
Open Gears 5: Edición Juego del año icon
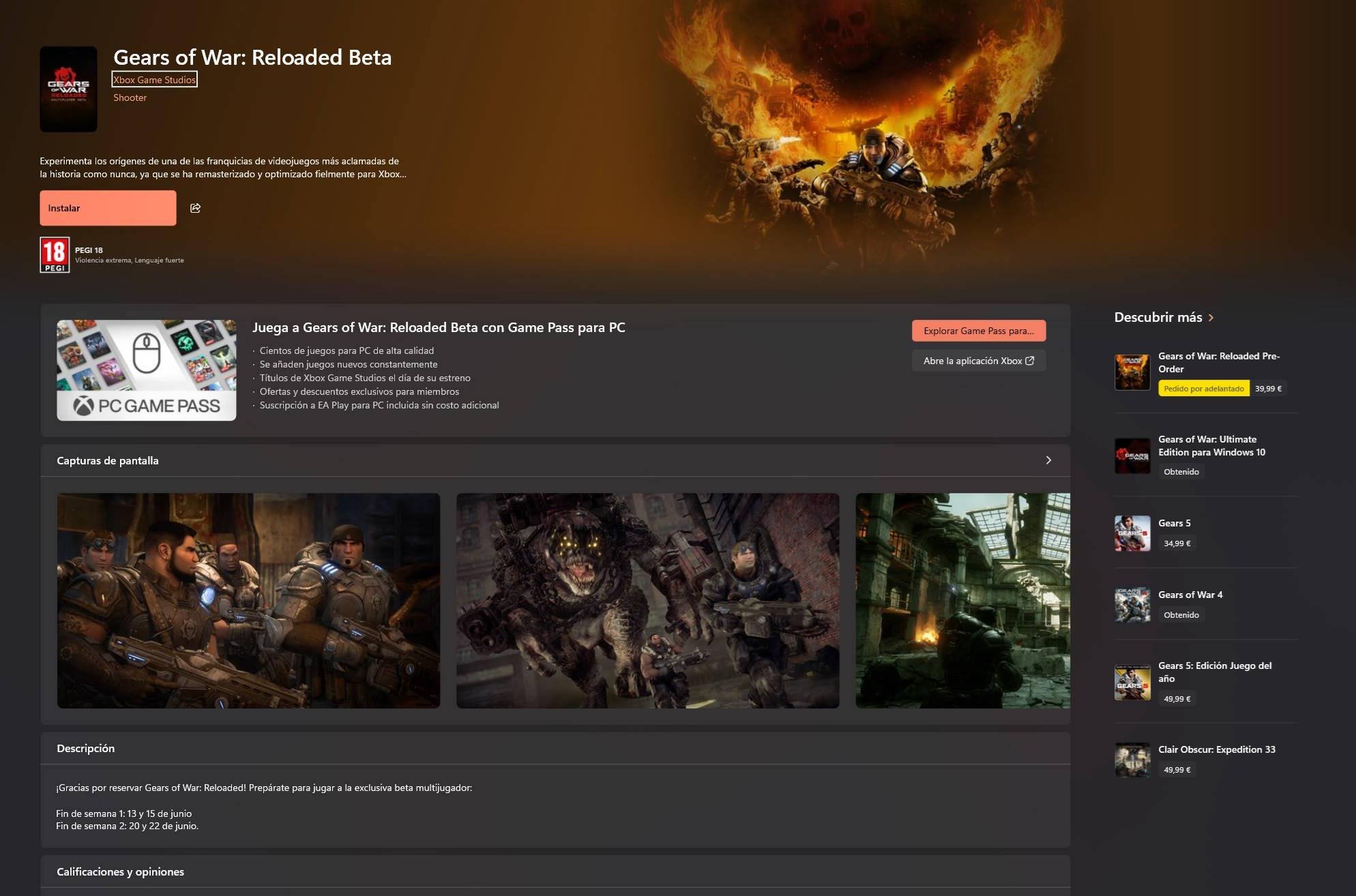[x=1132, y=683]
